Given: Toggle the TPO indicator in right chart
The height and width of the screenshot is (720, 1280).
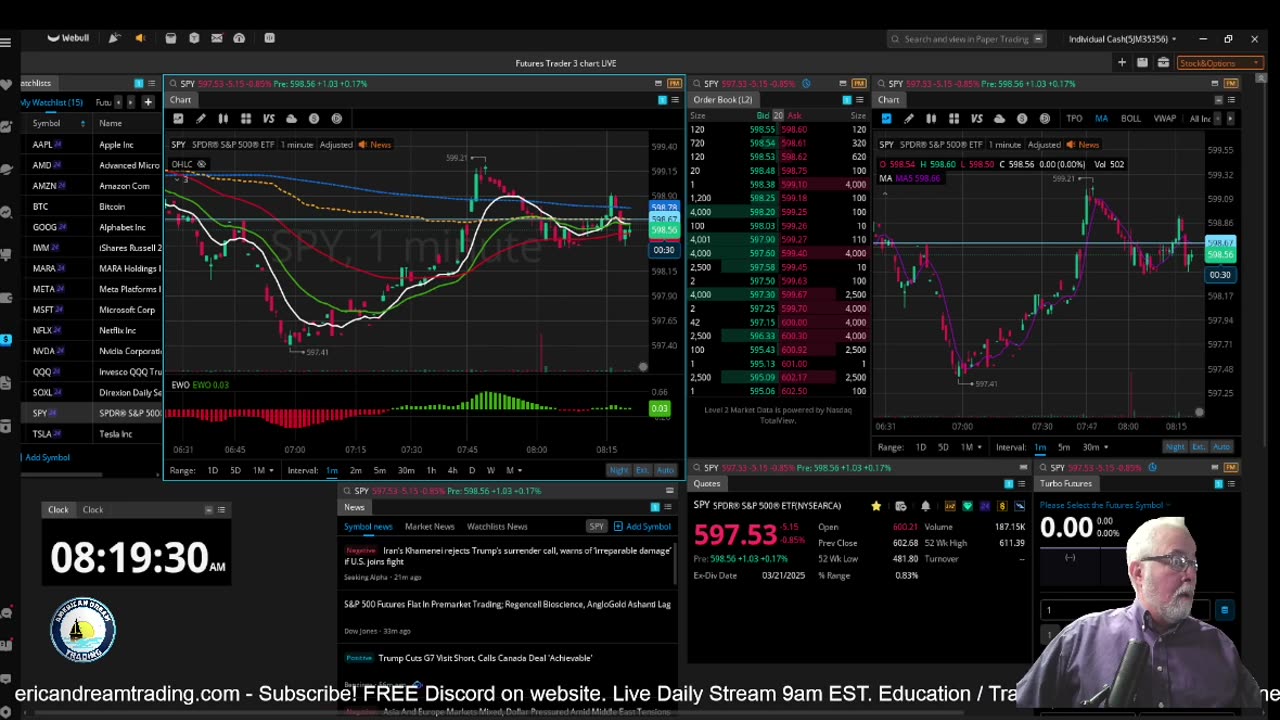Looking at the screenshot, I should pos(1074,119).
